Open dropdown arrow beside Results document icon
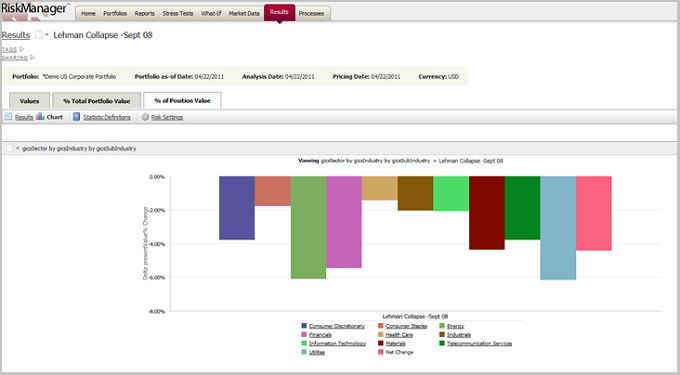 pyautogui.click(x=46, y=35)
